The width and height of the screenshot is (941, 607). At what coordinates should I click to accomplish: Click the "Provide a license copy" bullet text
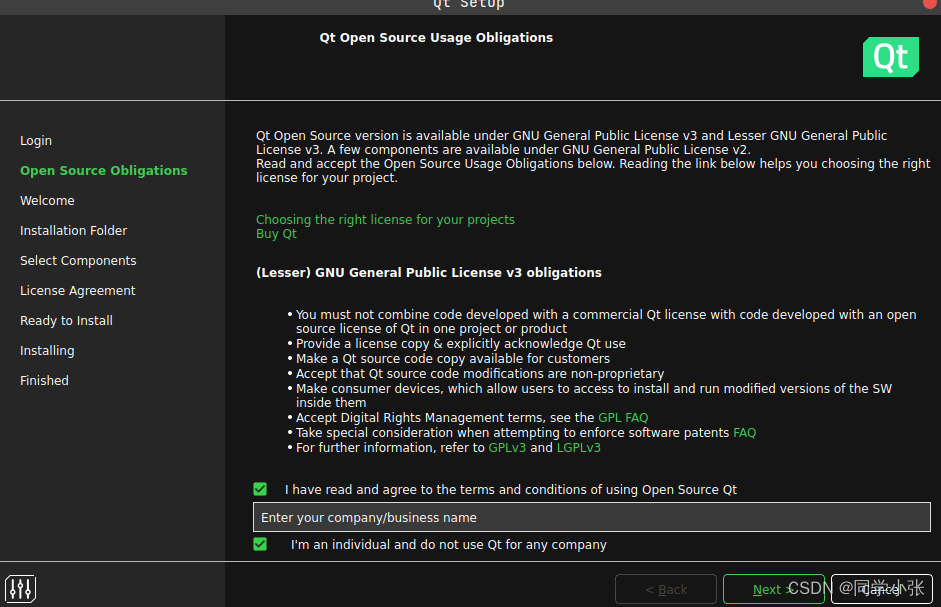coord(461,344)
